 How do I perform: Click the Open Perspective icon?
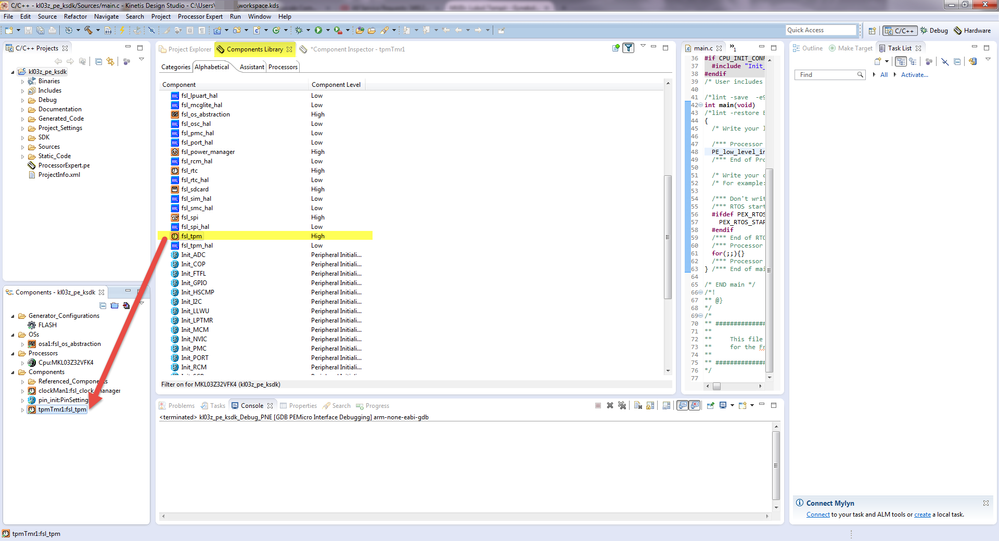click(872, 30)
